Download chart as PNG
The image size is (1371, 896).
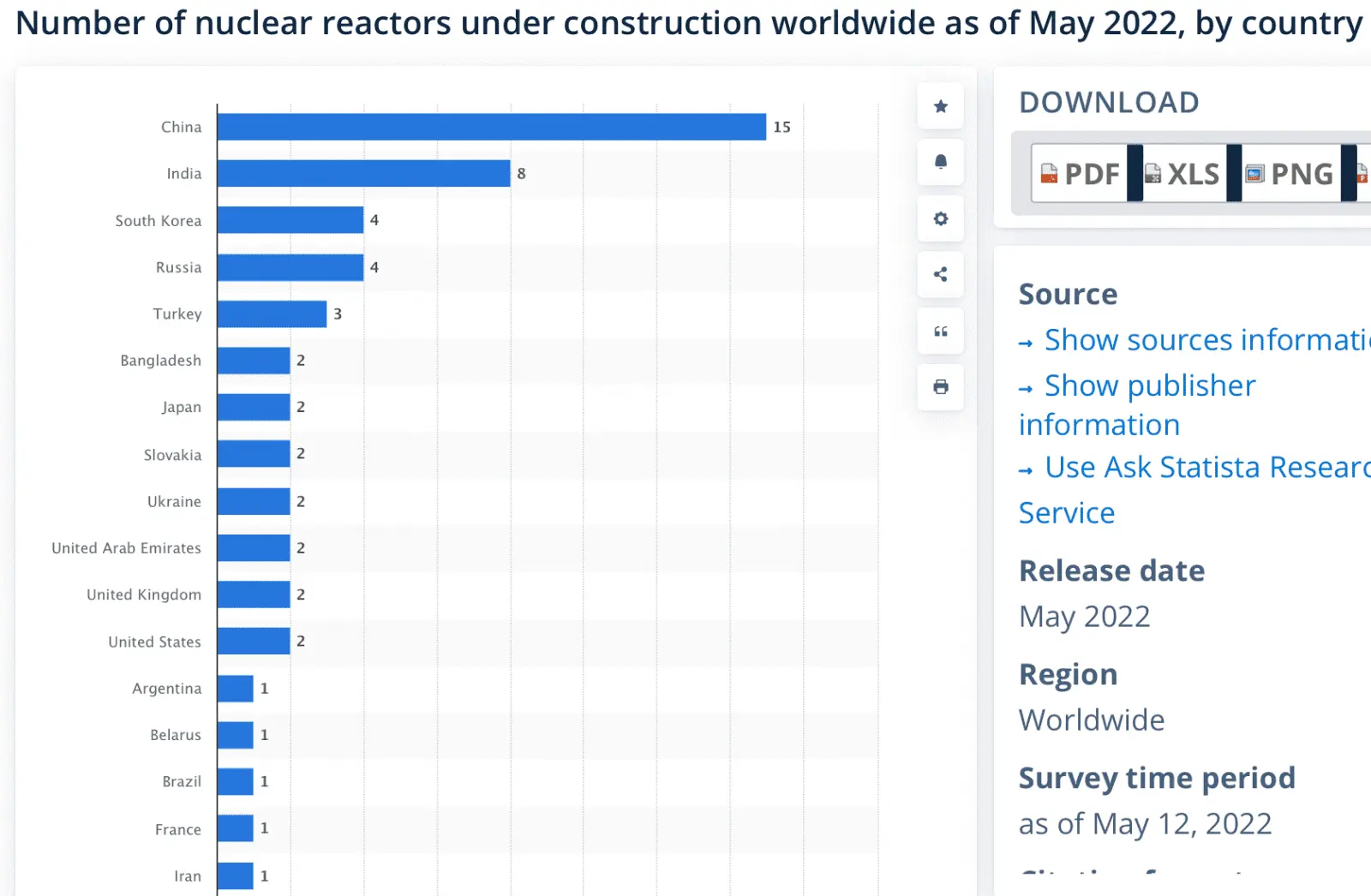tap(1290, 174)
